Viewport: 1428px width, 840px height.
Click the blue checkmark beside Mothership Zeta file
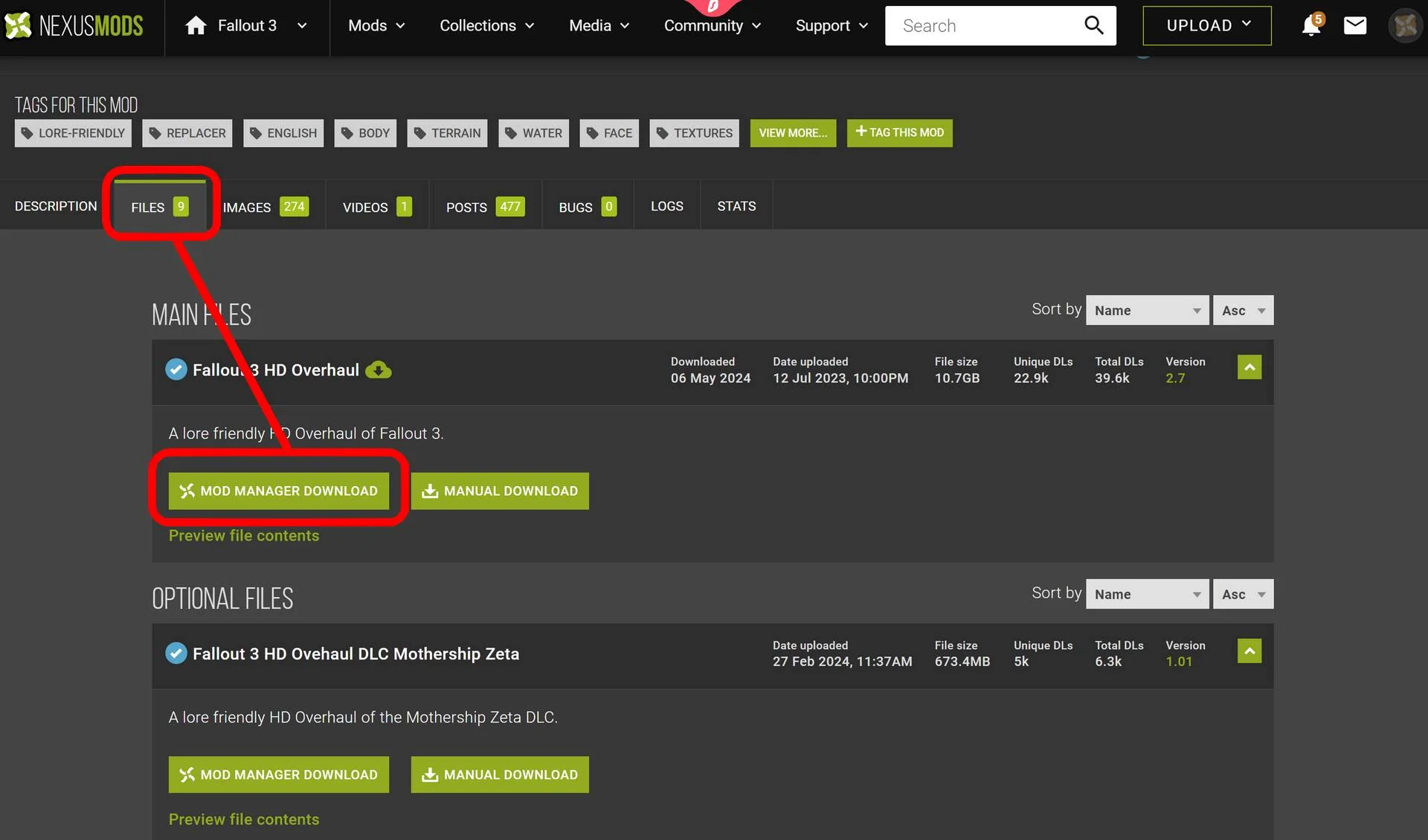176,653
